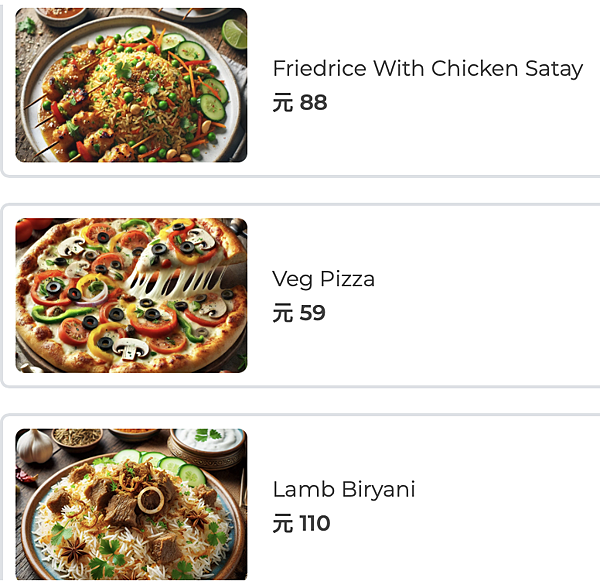Image resolution: width=600 pixels, height=588 pixels.
Task: Click the 元 59 price label
Action: pos(299,313)
